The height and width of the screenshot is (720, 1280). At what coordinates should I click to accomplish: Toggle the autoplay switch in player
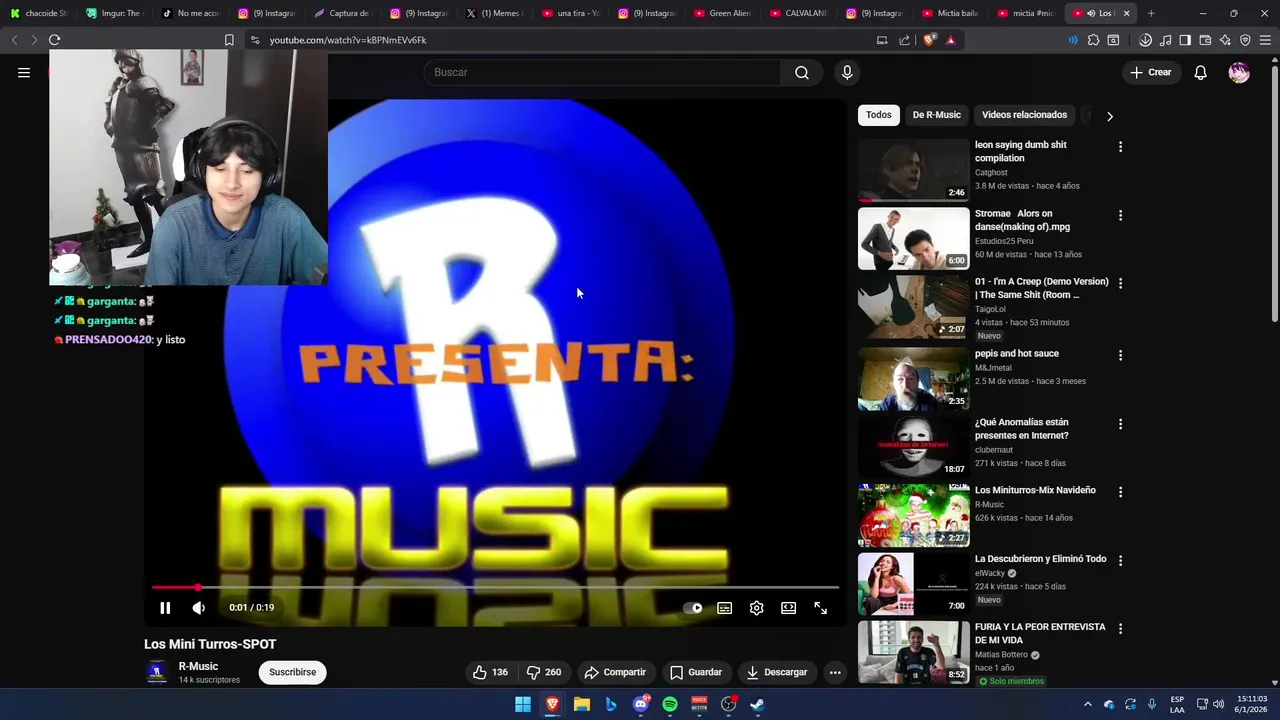click(x=692, y=607)
